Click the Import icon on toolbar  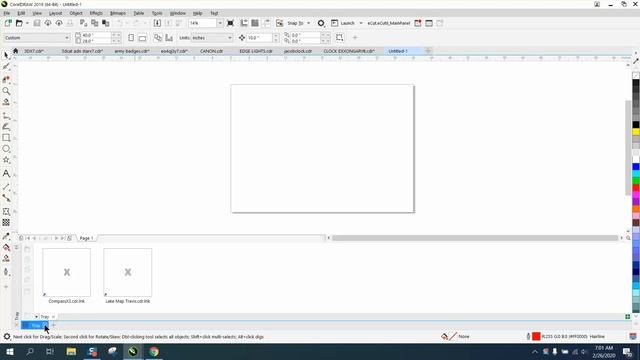tap(157, 23)
